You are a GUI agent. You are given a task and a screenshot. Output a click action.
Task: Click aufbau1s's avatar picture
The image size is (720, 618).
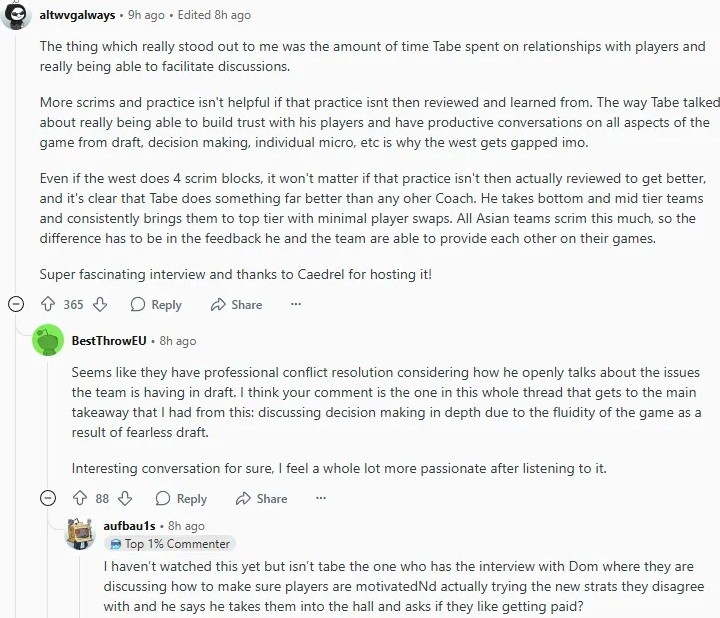(80, 533)
